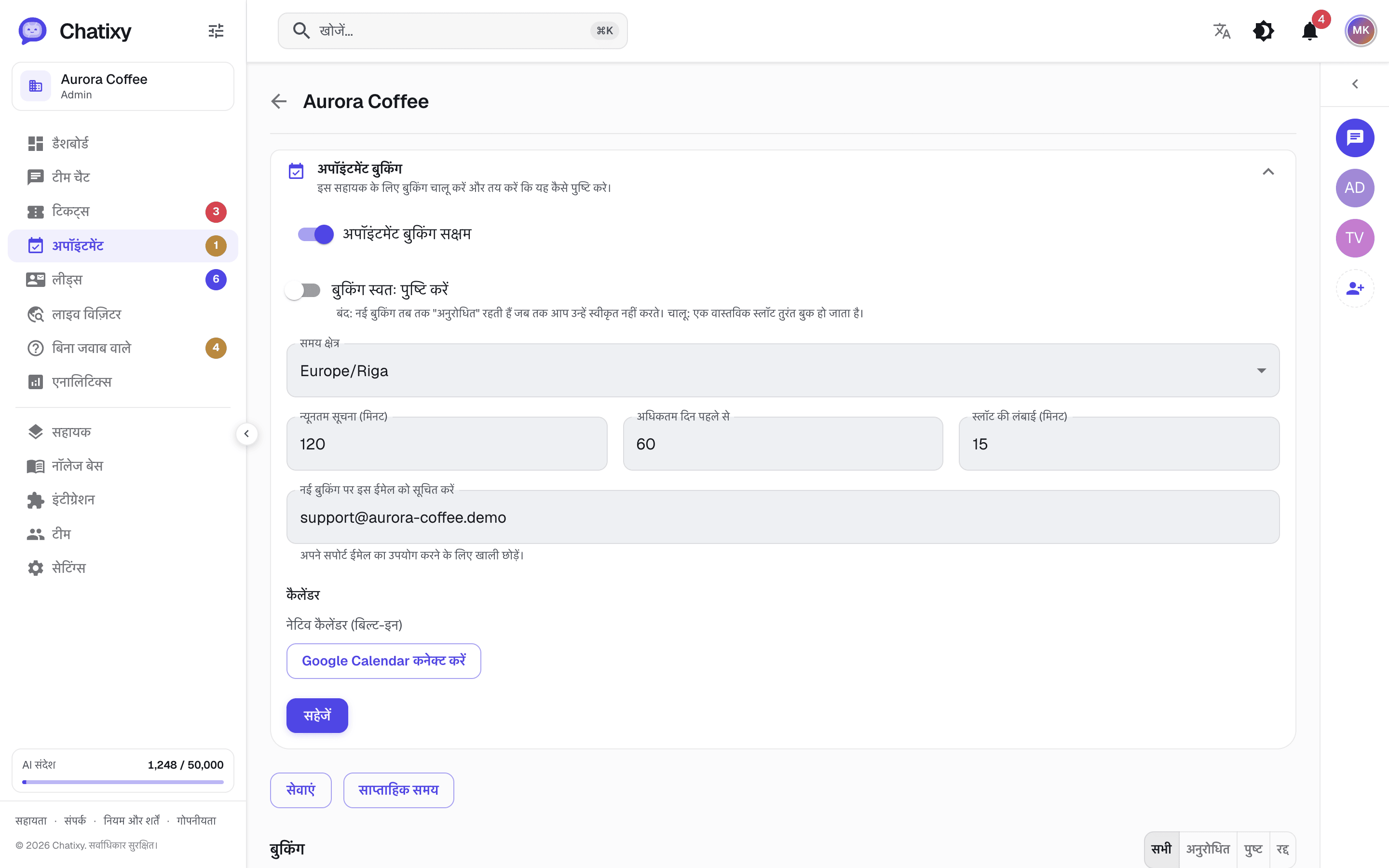Click the back arrow beside Aurora Coffee

(x=279, y=102)
